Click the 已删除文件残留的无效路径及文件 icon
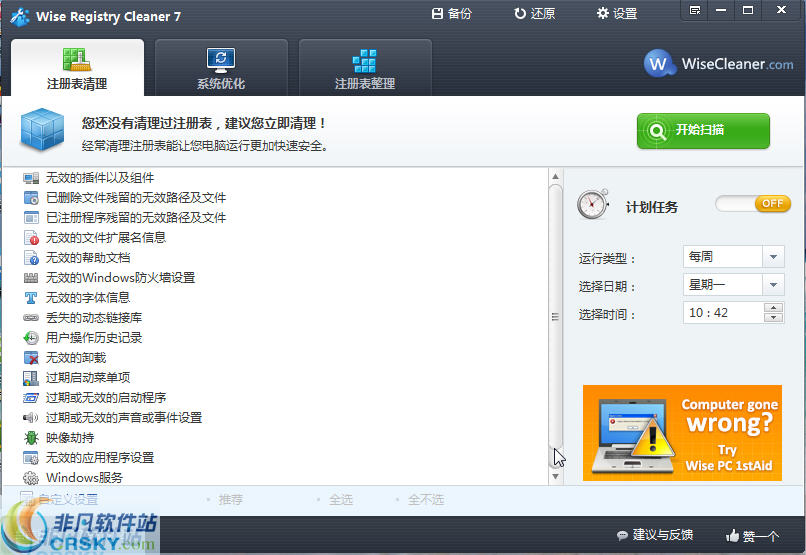This screenshot has height=555, width=806. point(31,198)
